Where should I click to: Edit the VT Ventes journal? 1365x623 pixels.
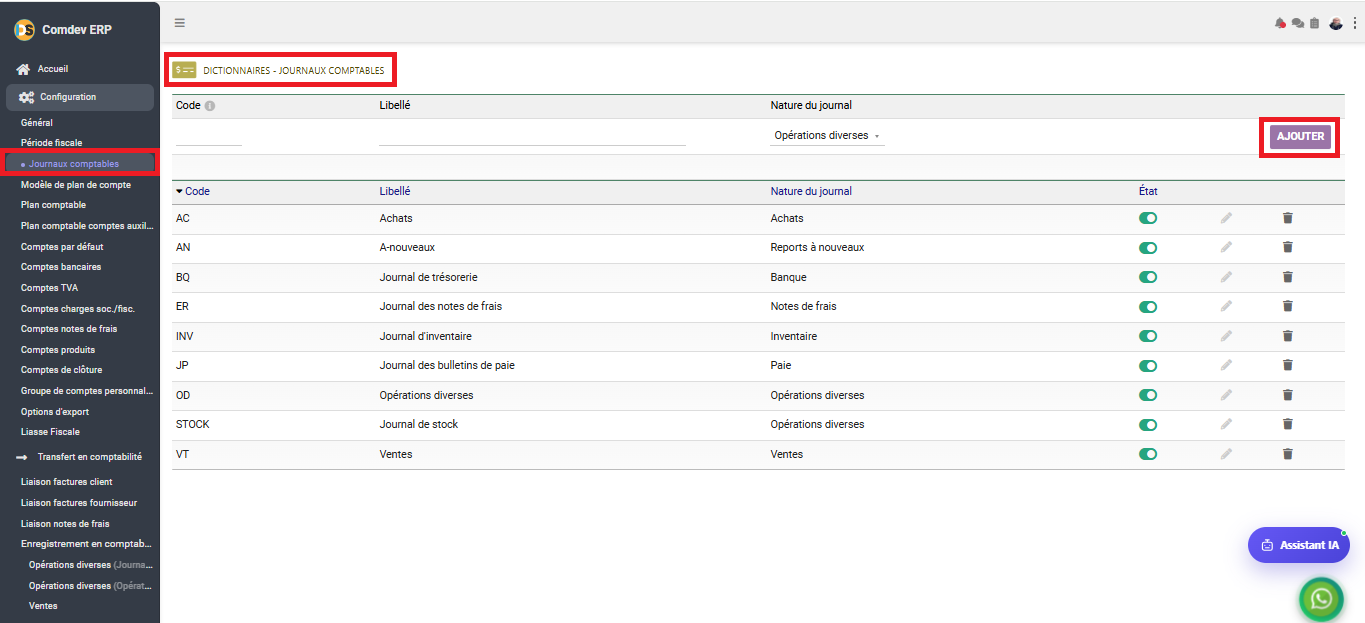tap(1226, 454)
